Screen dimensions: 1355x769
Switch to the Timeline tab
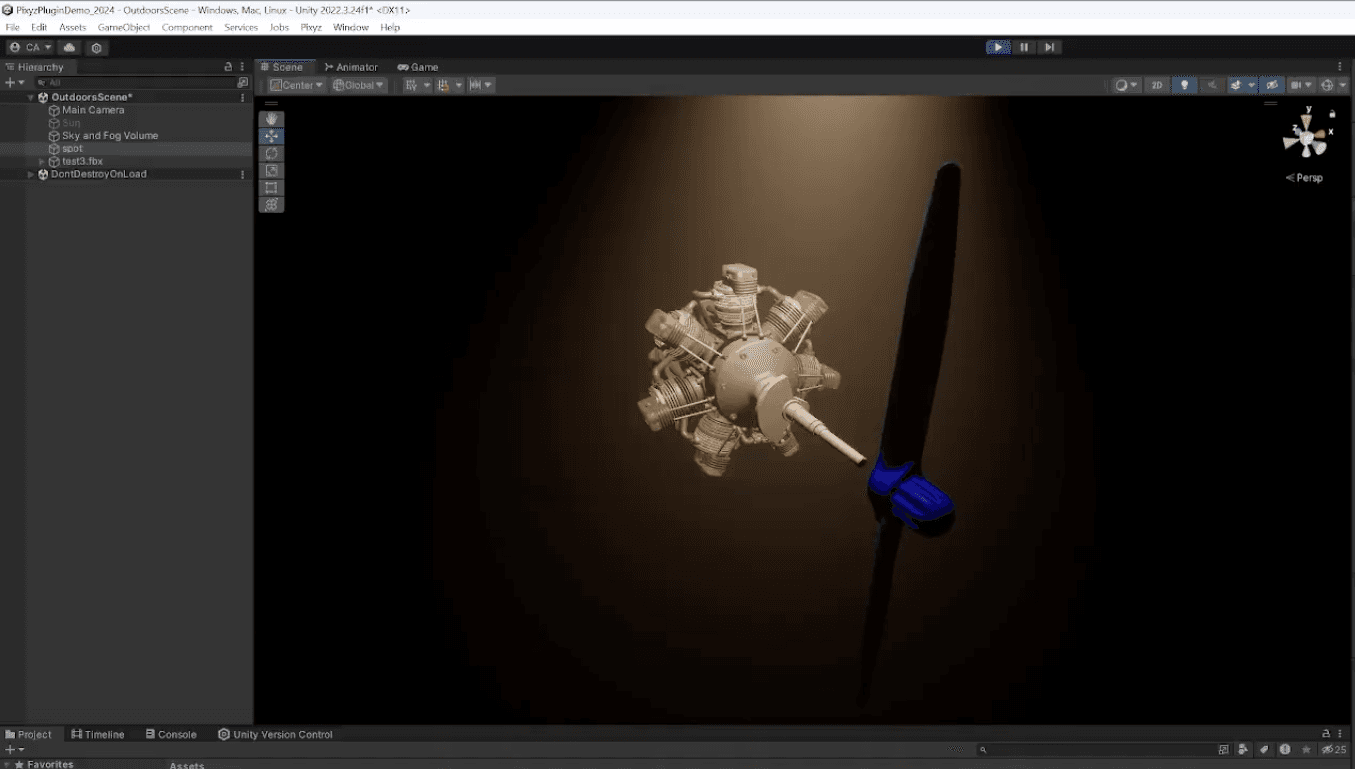point(98,734)
